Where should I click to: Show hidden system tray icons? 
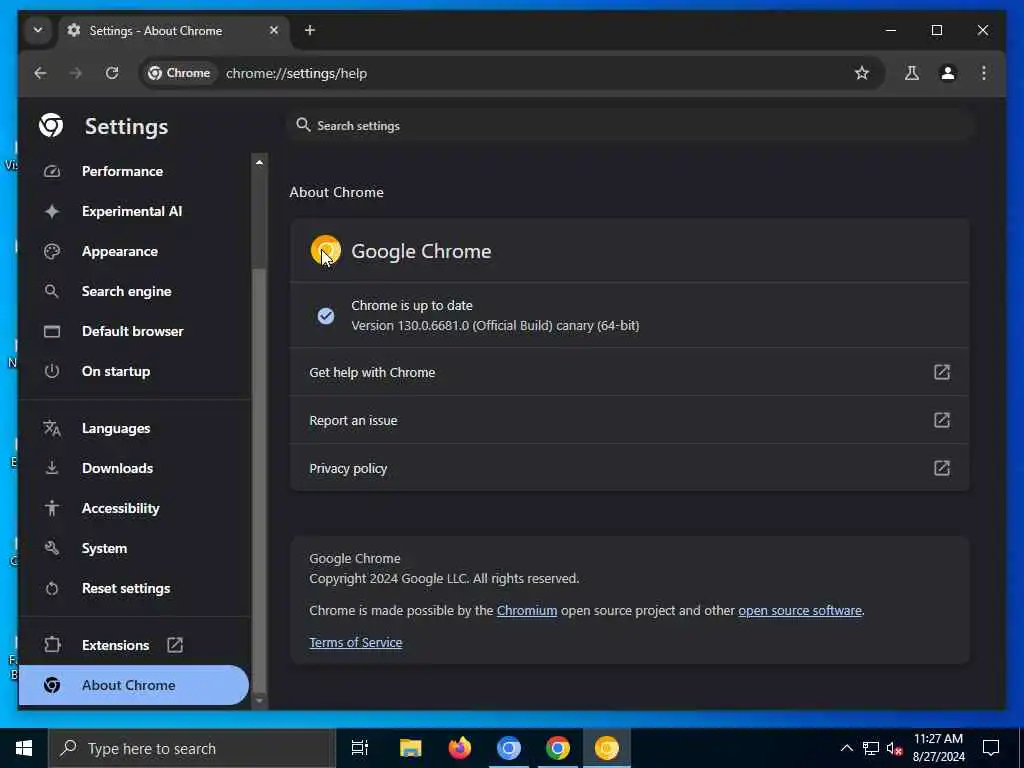(x=846, y=748)
